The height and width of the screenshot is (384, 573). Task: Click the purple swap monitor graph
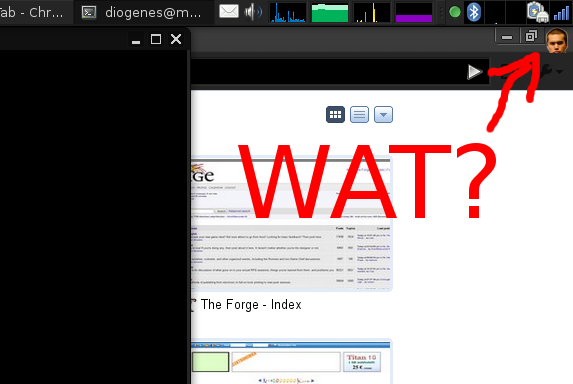(x=414, y=12)
